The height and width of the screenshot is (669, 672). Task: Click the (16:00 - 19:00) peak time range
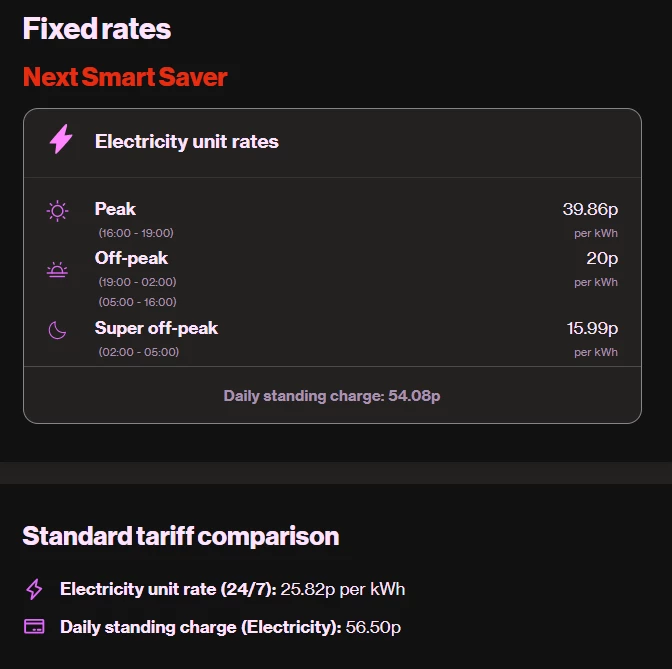pos(136,233)
